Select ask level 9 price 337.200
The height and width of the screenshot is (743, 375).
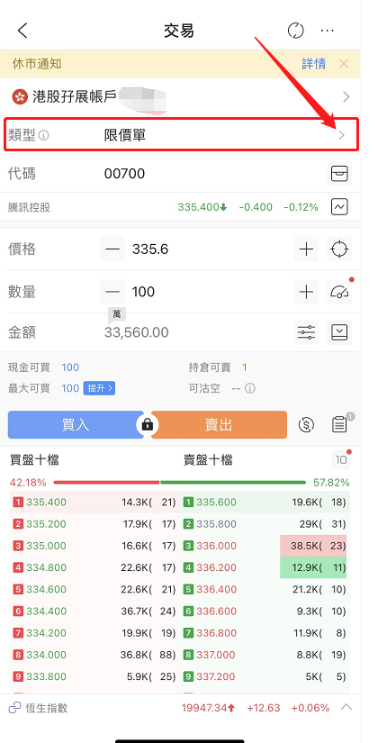coord(216,677)
